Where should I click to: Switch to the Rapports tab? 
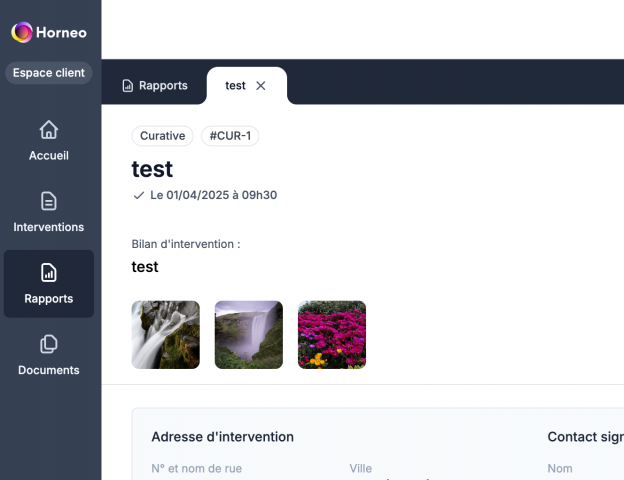pyautogui.click(x=155, y=86)
